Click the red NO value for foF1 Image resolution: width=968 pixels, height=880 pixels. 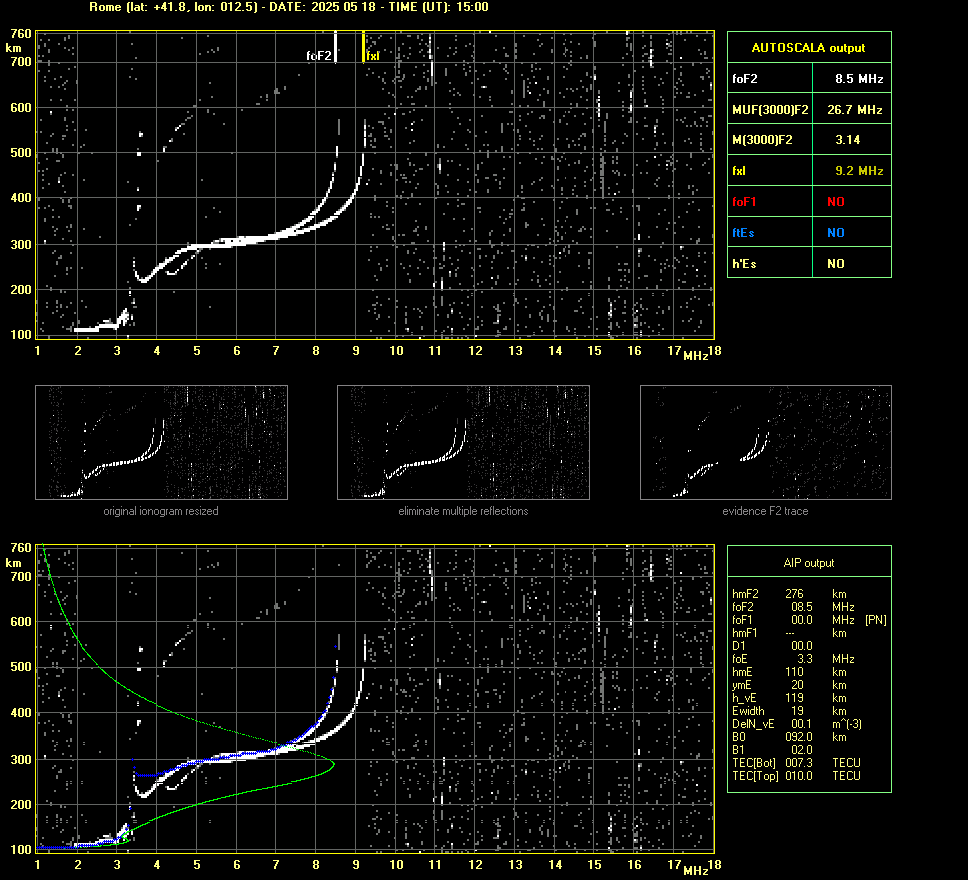click(836, 202)
